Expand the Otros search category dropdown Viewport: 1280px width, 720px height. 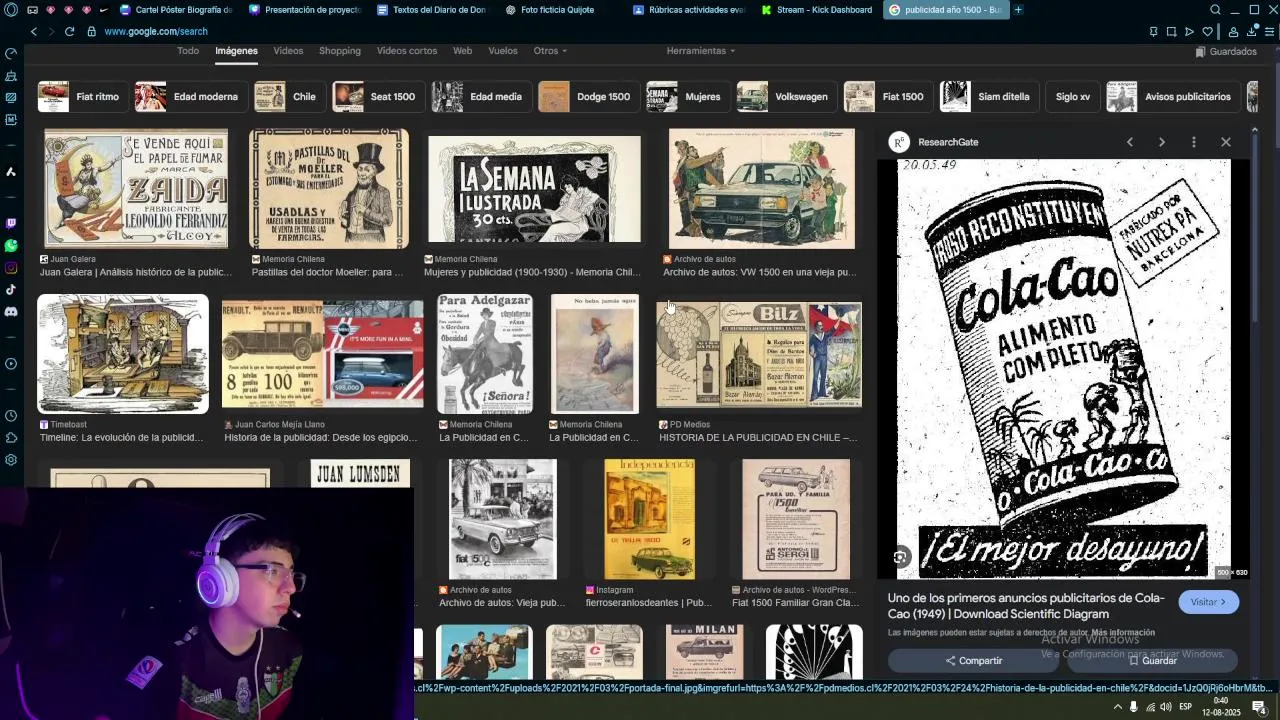(550, 51)
